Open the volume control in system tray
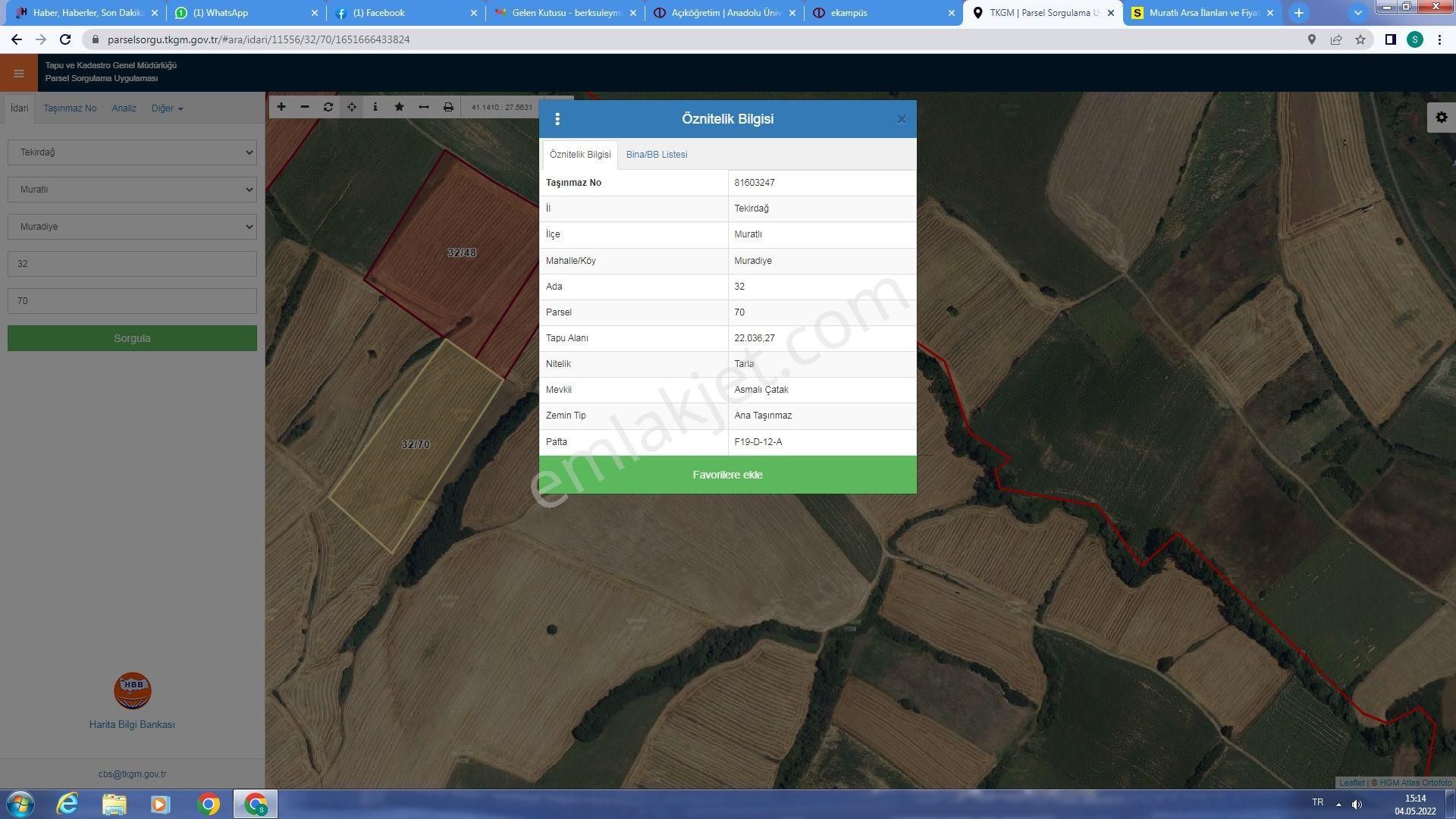Viewport: 1456px width, 819px height. click(x=1357, y=804)
